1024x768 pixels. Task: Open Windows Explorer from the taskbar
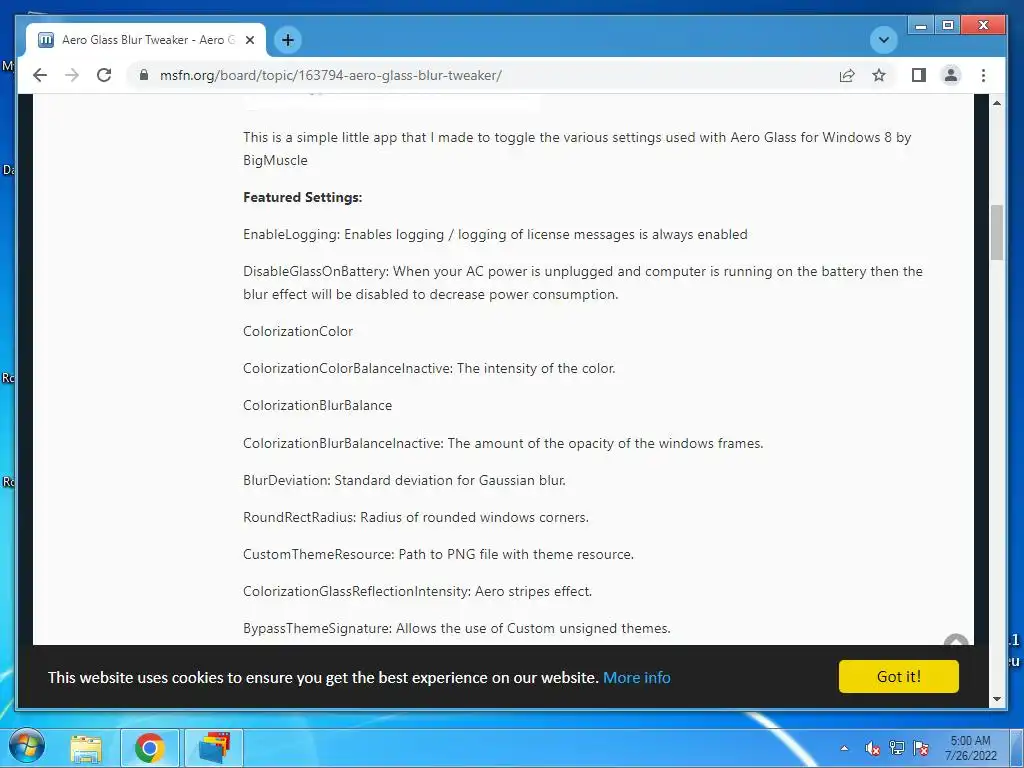click(86, 748)
